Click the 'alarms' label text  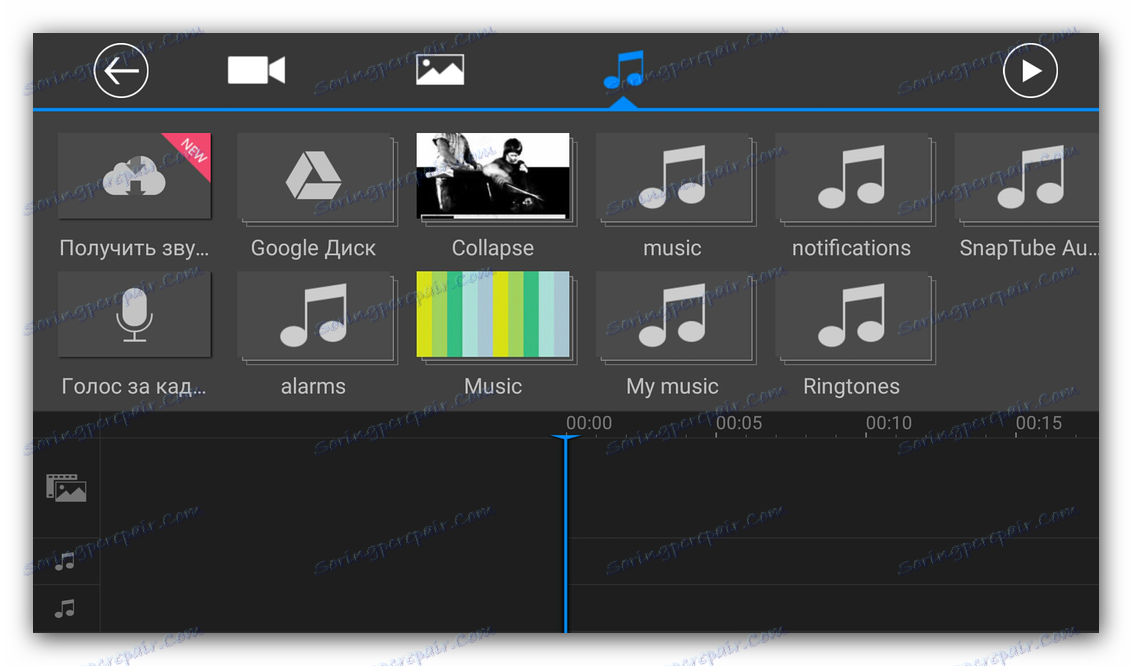pyautogui.click(x=313, y=387)
